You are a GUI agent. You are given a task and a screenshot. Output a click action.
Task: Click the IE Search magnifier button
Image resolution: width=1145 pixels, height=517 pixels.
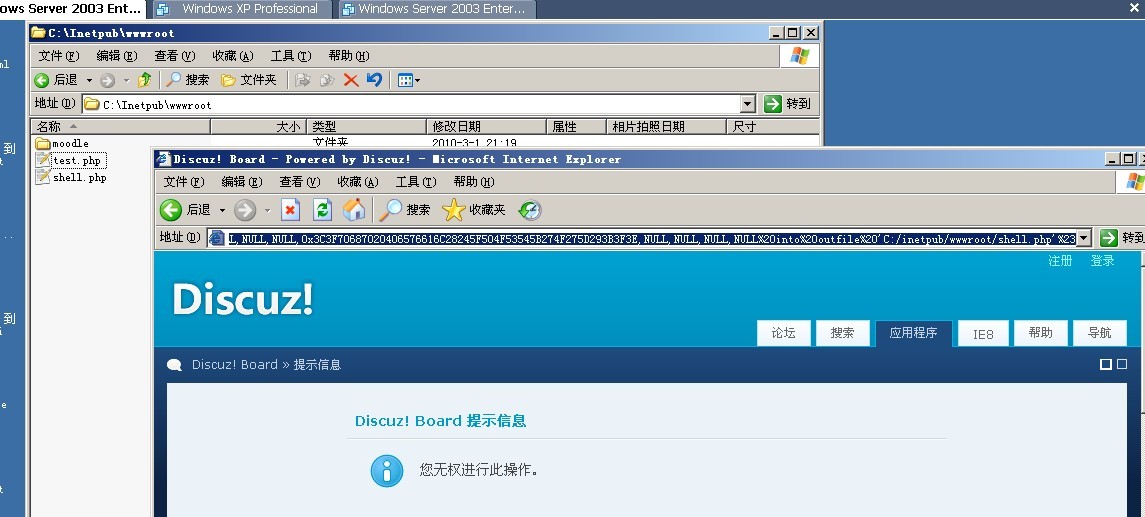(x=405, y=210)
